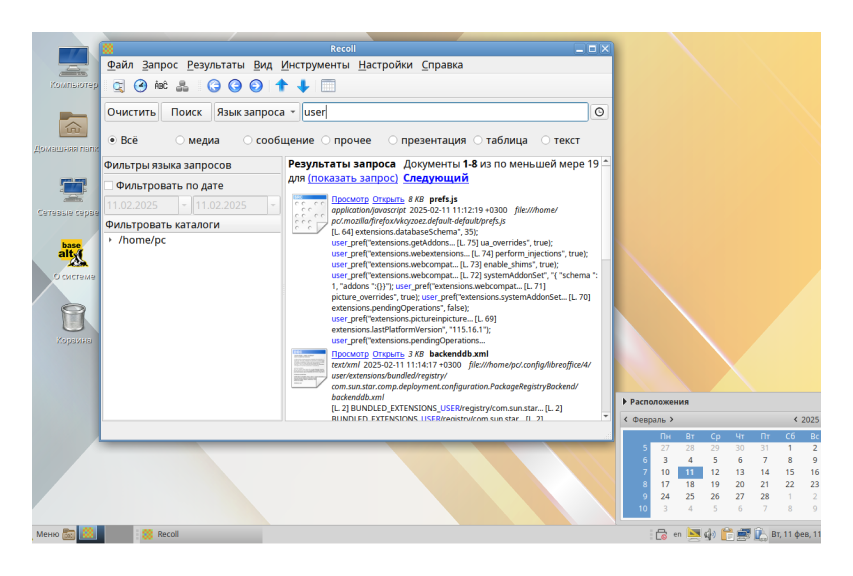Select the текст radio button
The height and width of the screenshot is (576, 853).
point(545,140)
